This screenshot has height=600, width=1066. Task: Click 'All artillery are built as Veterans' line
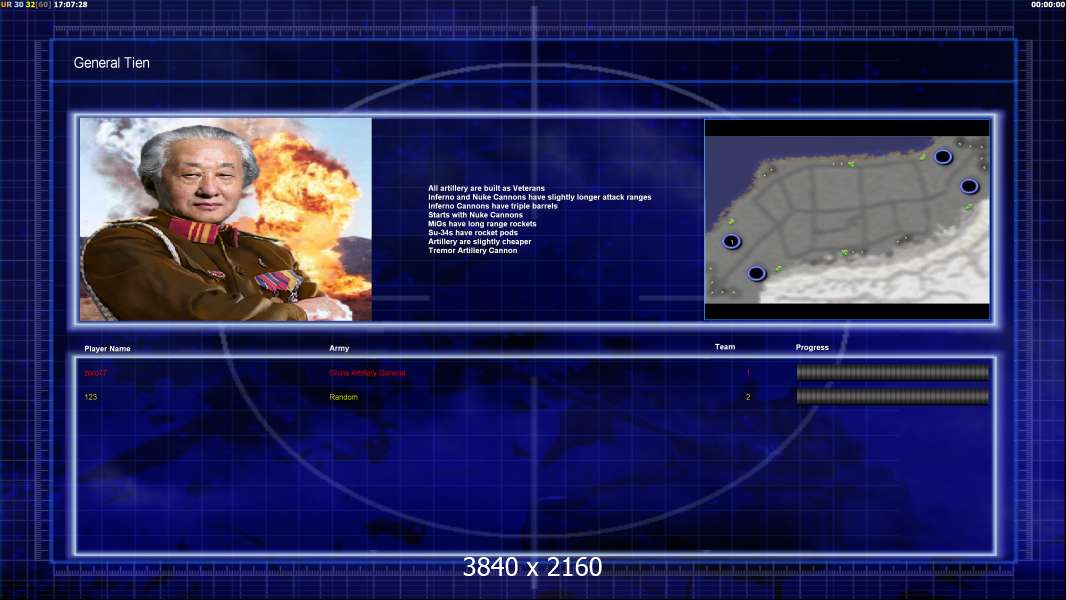pyautogui.click(x=486, y=188)
